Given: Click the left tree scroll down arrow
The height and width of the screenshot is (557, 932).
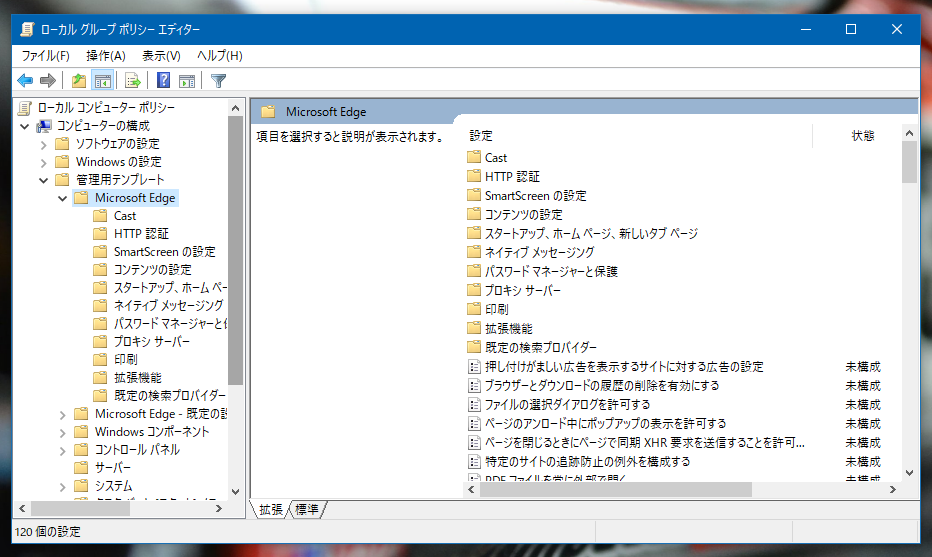Looking at the screenshot, I should 235,492.
